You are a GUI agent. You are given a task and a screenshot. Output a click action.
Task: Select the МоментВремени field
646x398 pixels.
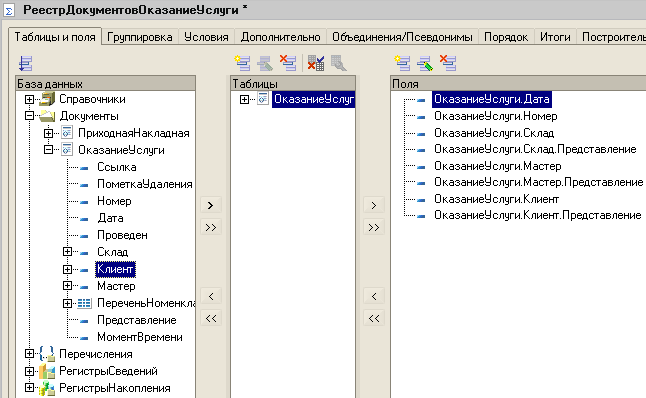(x=140, y=337)
